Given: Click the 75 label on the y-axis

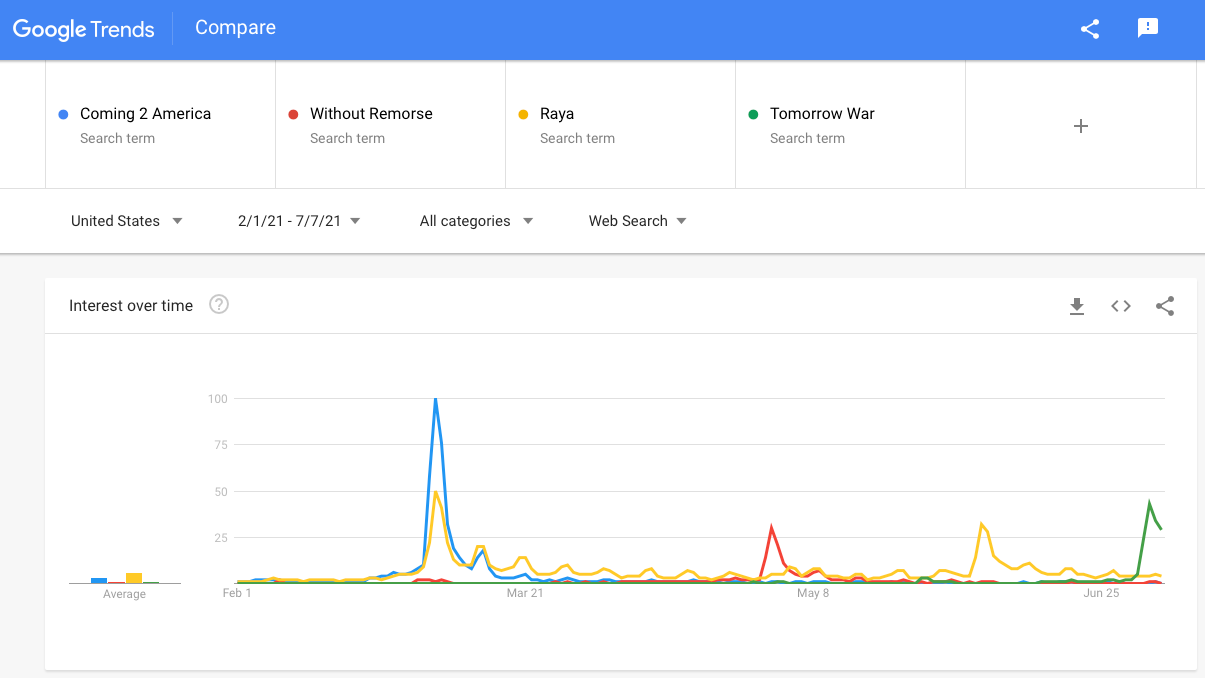Looking at the screenshot, I should [220, 445].
